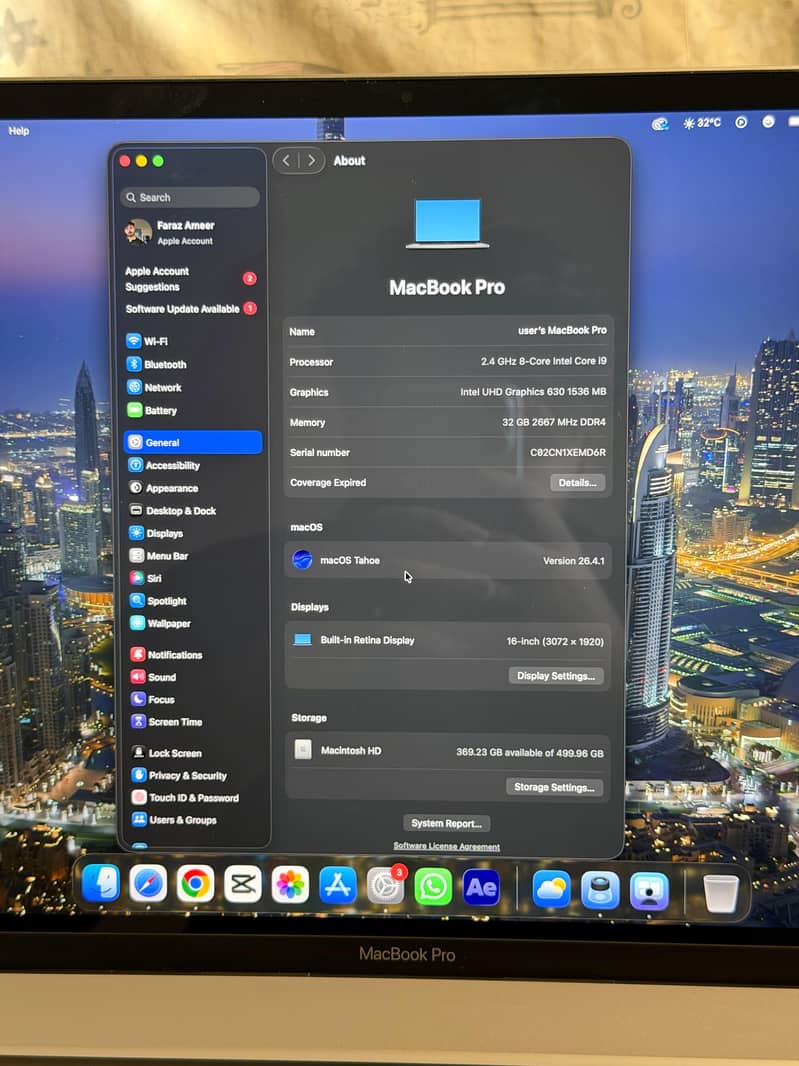This screenshot has width=799, height=1066.
Task: Launch After Effects from the Dock
Action: pyautogui.click(x=481, y=888)
